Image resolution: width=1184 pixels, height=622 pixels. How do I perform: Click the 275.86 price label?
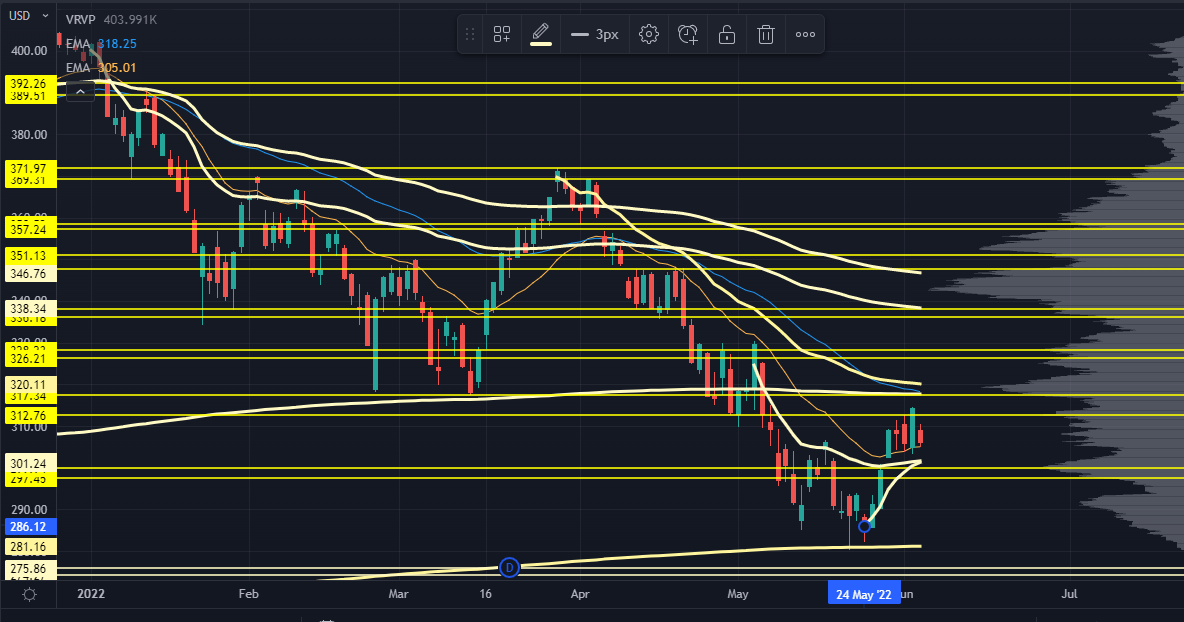(x=29, y=568)
